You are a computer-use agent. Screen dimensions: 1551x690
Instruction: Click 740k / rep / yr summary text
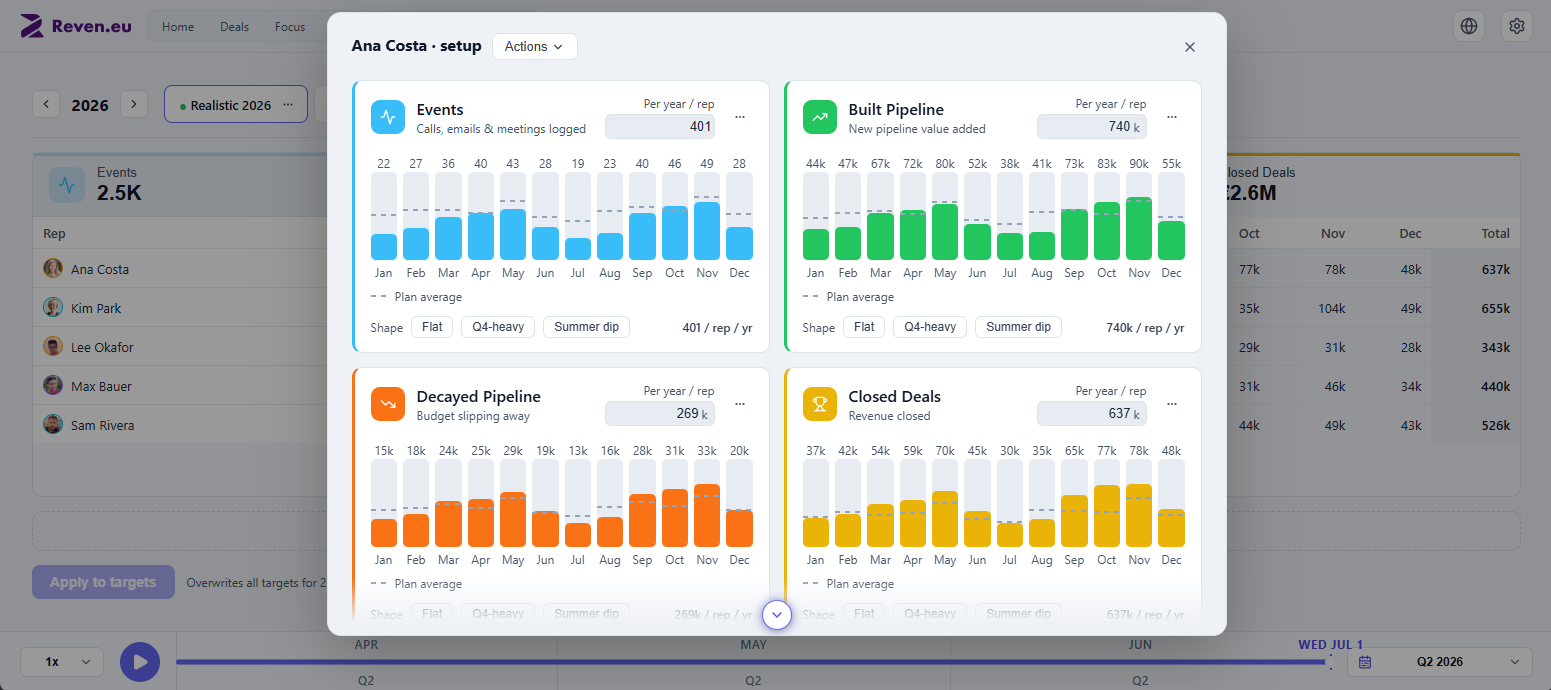tap(1145, 328)
